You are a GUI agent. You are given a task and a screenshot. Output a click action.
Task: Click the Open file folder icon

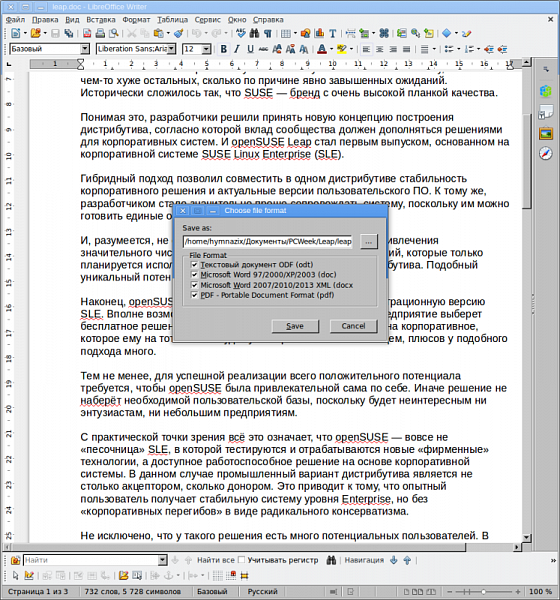pyautogui.click(x=36, y=34)
